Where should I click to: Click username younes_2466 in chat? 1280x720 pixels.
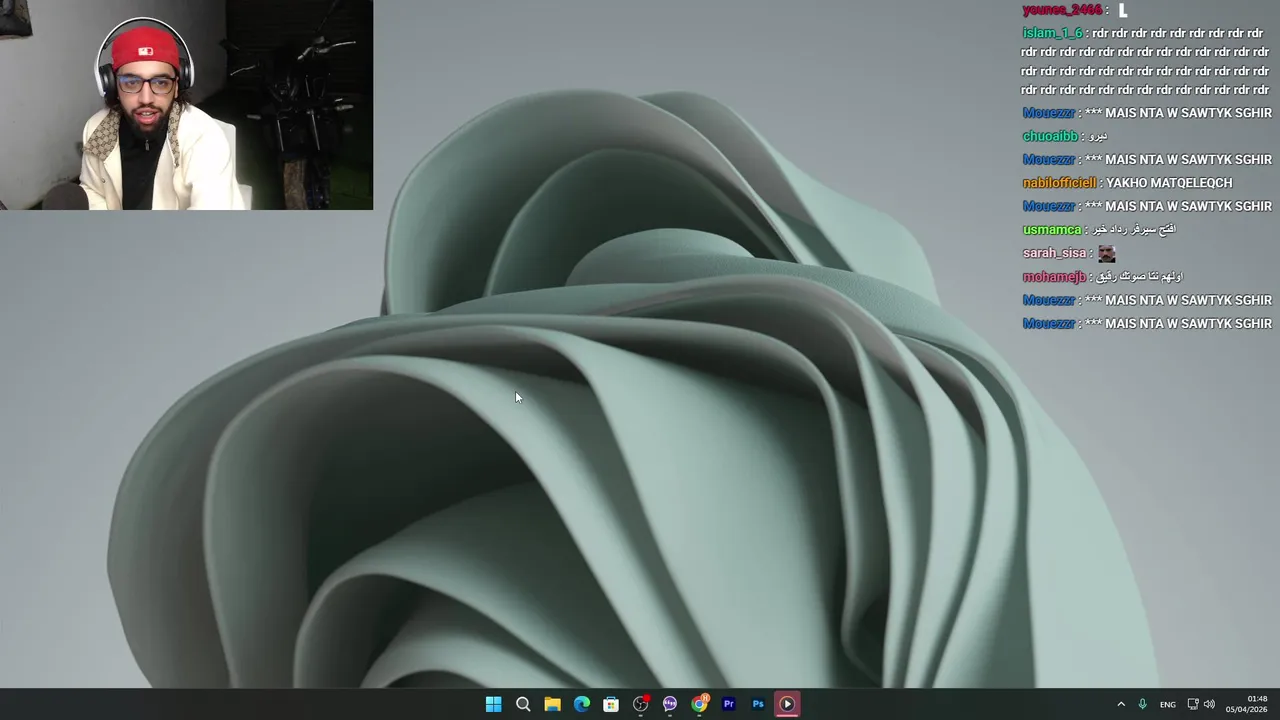(x=1062, y=10)
